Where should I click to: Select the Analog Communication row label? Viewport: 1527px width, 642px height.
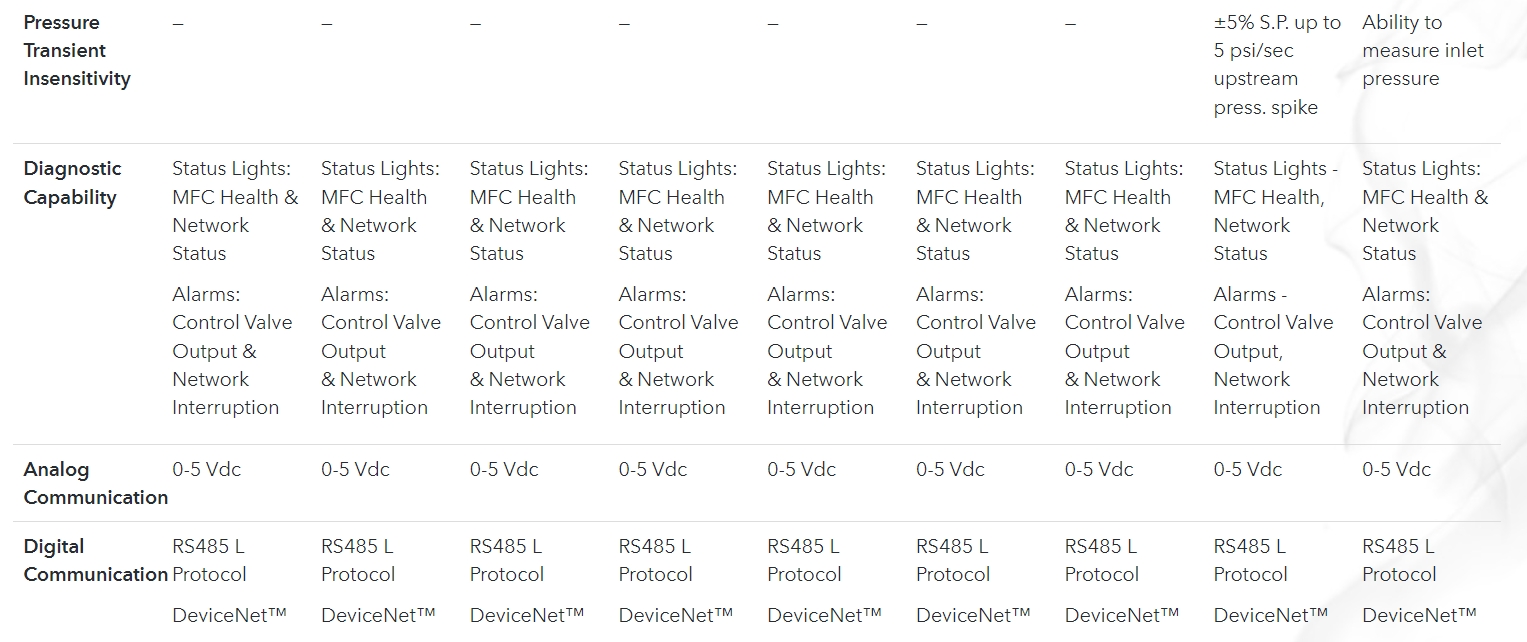pyautogui.click(x=95, y=483)
